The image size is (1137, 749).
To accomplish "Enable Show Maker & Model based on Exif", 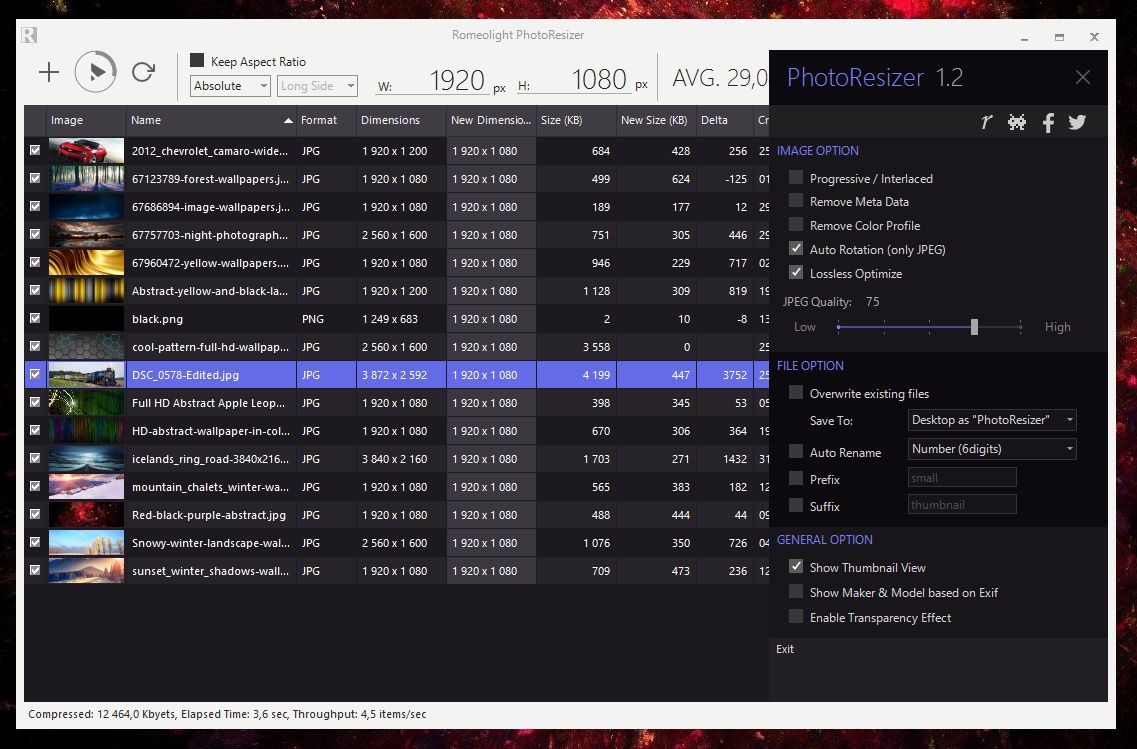I will coord(796,592).
